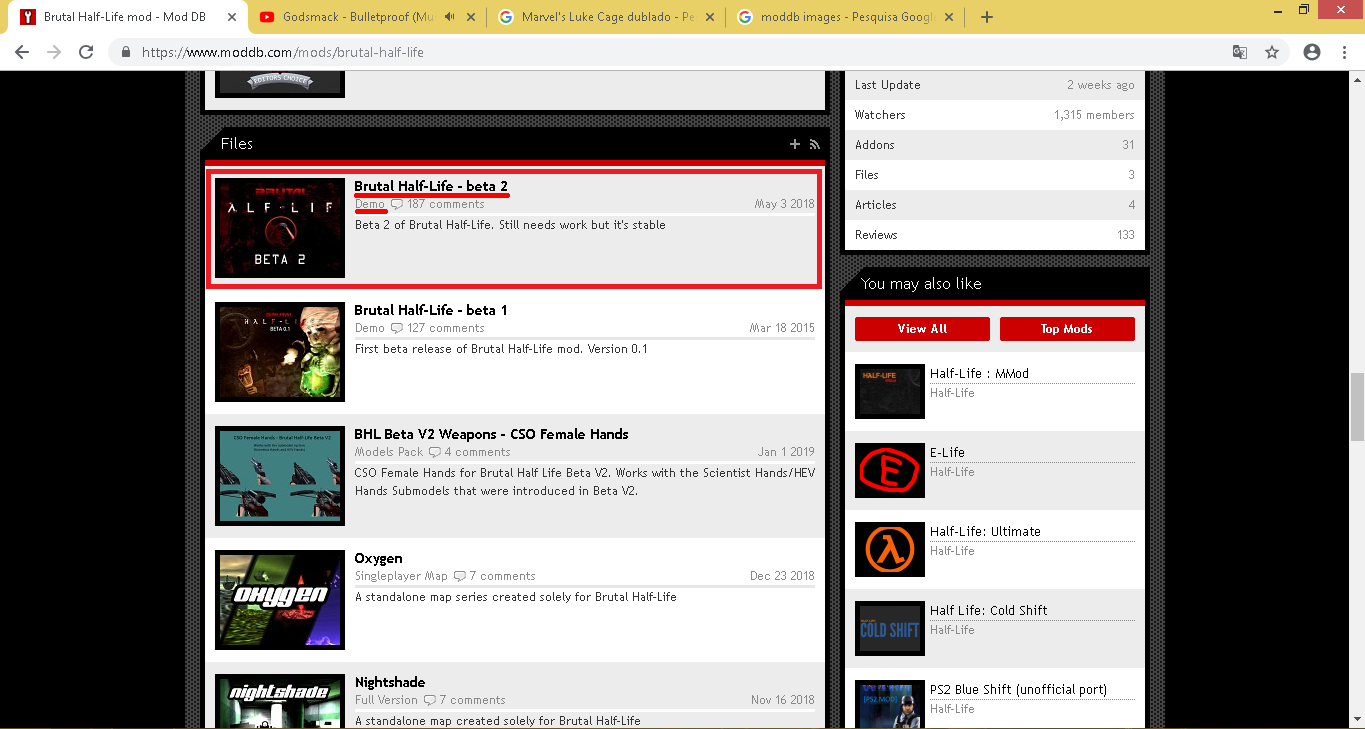Screen dimensions: 1365x729
Task: Click comment bubble icon for beta 1
Action: (397, 328)
